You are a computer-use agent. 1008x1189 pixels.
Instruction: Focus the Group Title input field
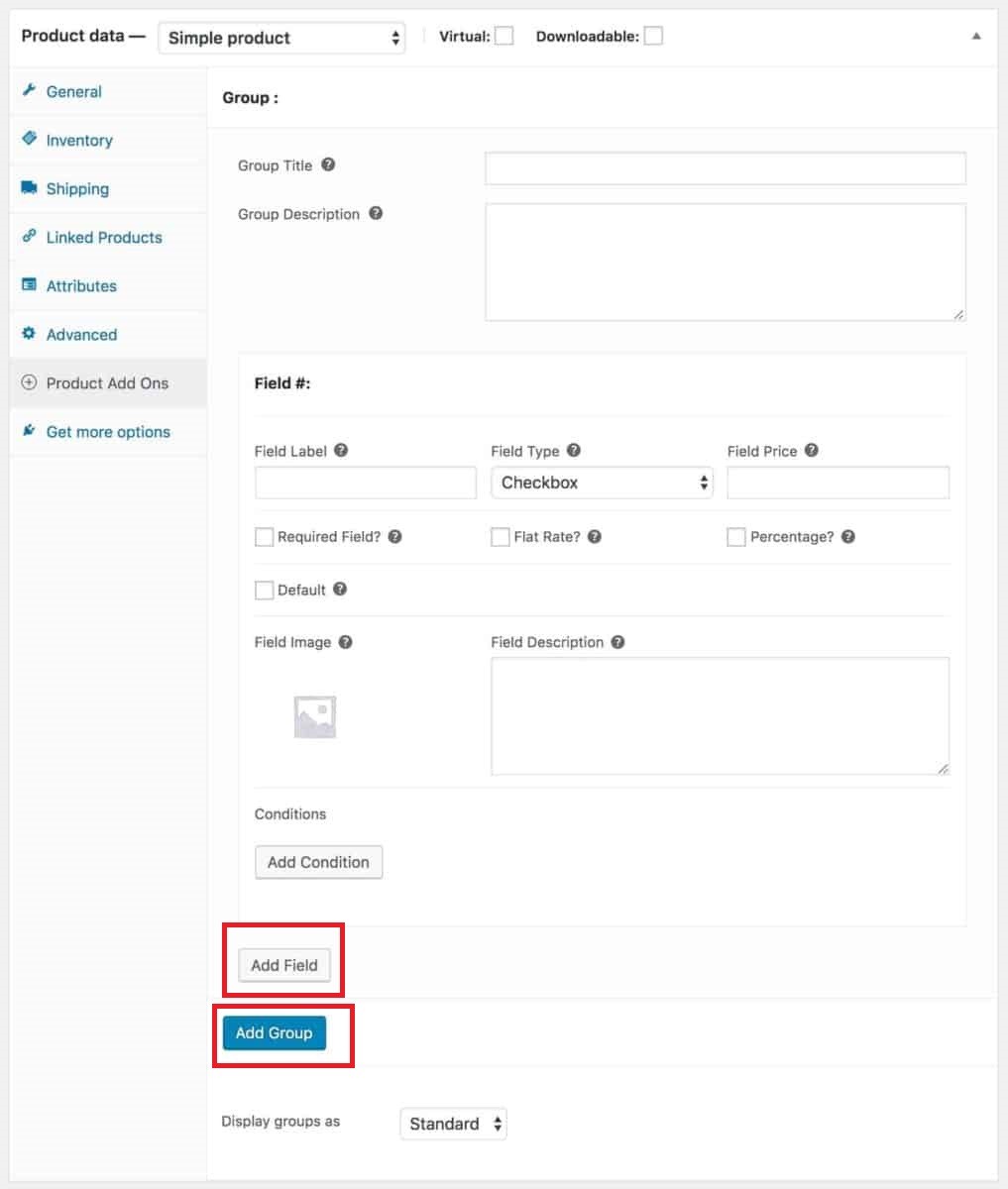point(726,167)
